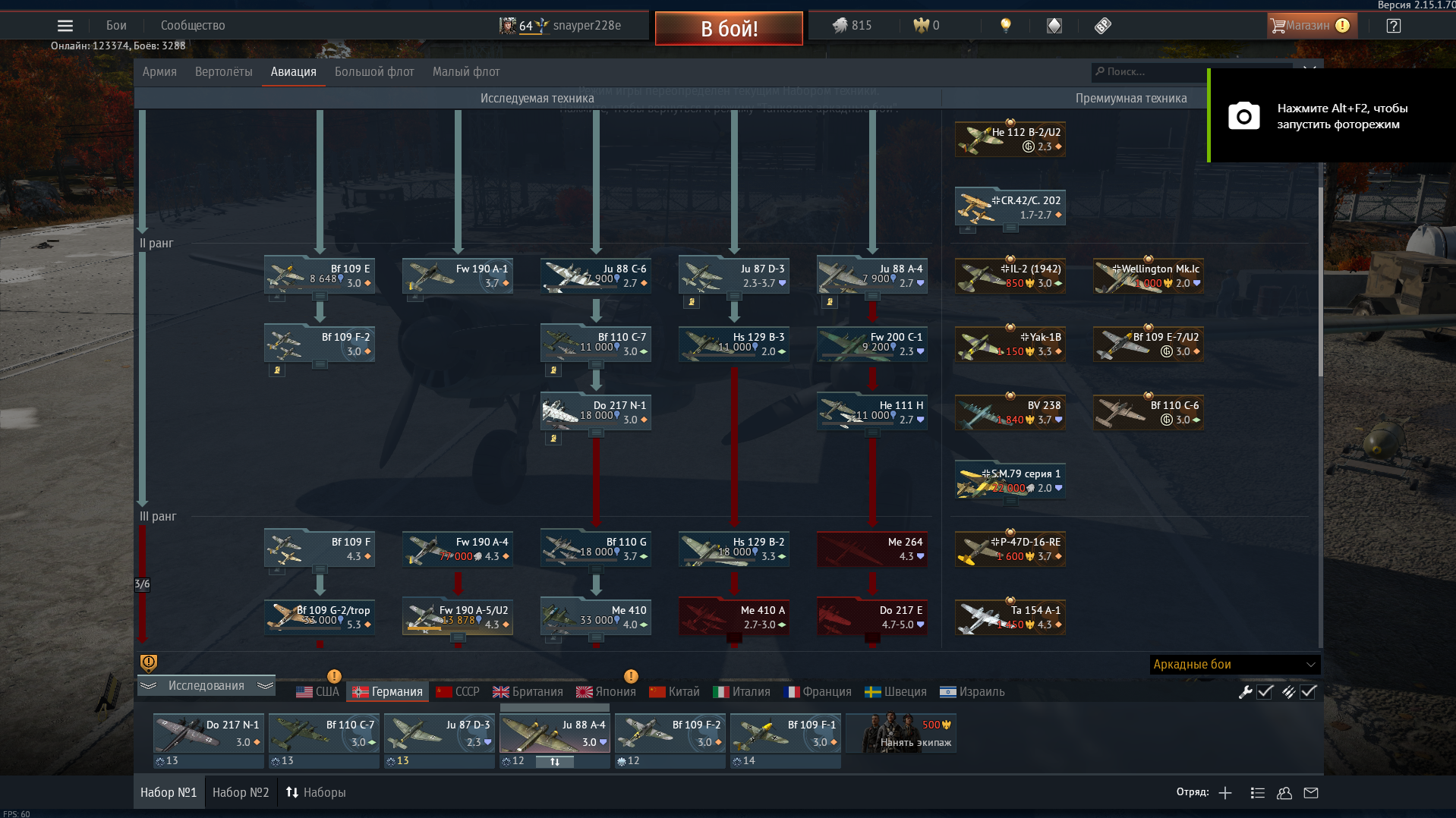
Task: Select the Япония nation tab
Action: (x=606, y=692)
